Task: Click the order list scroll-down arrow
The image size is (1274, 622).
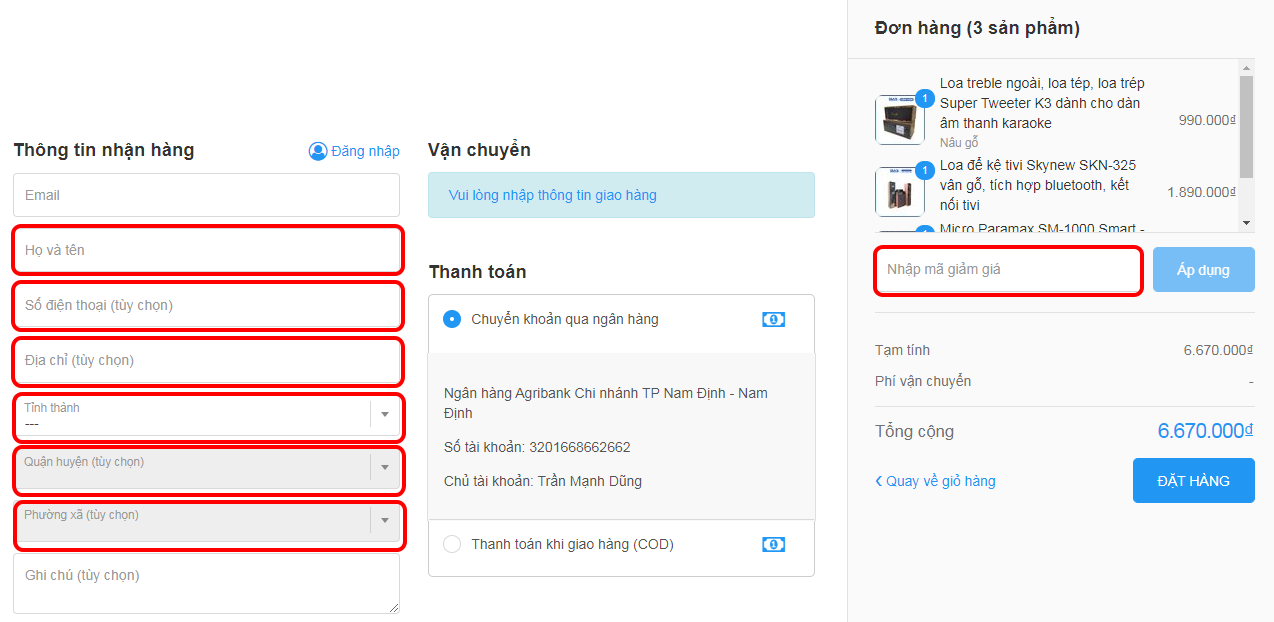Action: (1246, 223)
